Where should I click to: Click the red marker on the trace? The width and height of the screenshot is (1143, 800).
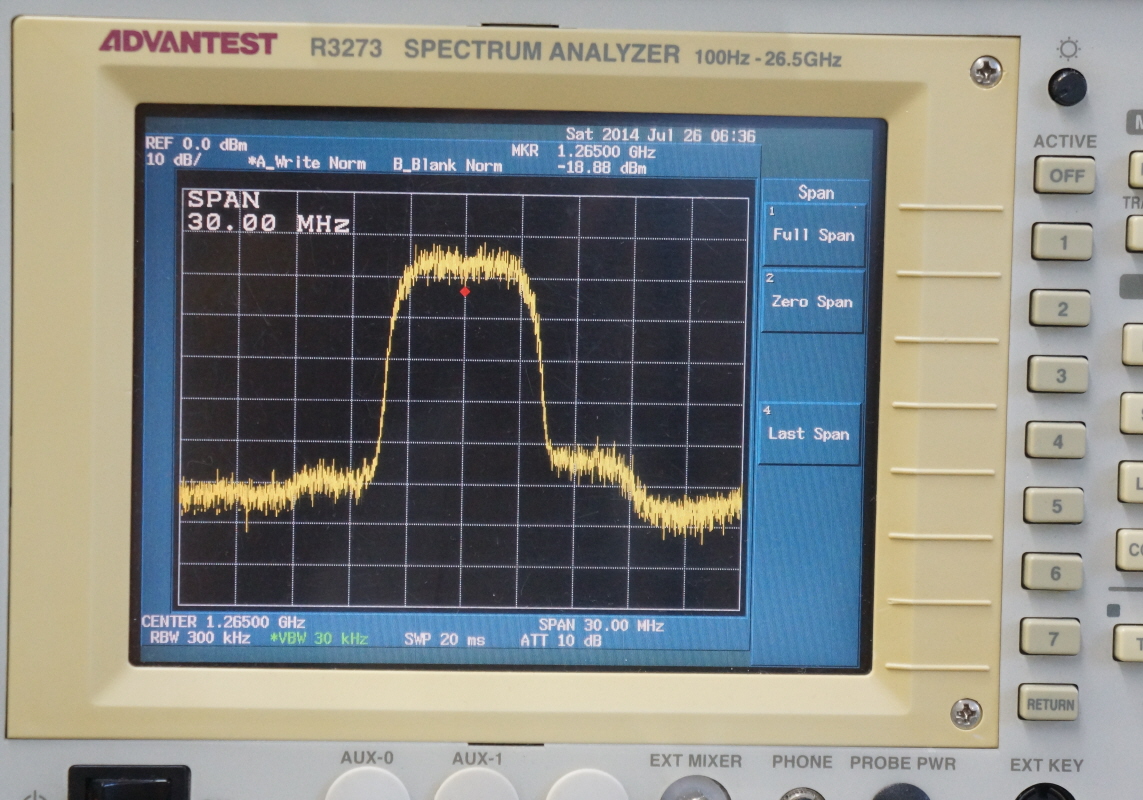pyautogui.click(x=465, y=292)
